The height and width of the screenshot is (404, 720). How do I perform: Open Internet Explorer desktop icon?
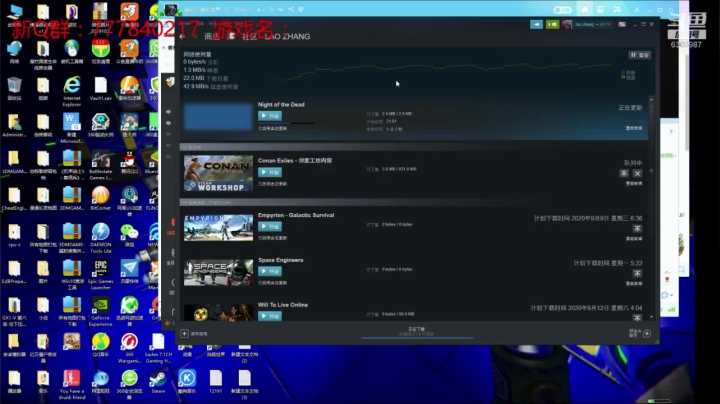coord(72,91)
